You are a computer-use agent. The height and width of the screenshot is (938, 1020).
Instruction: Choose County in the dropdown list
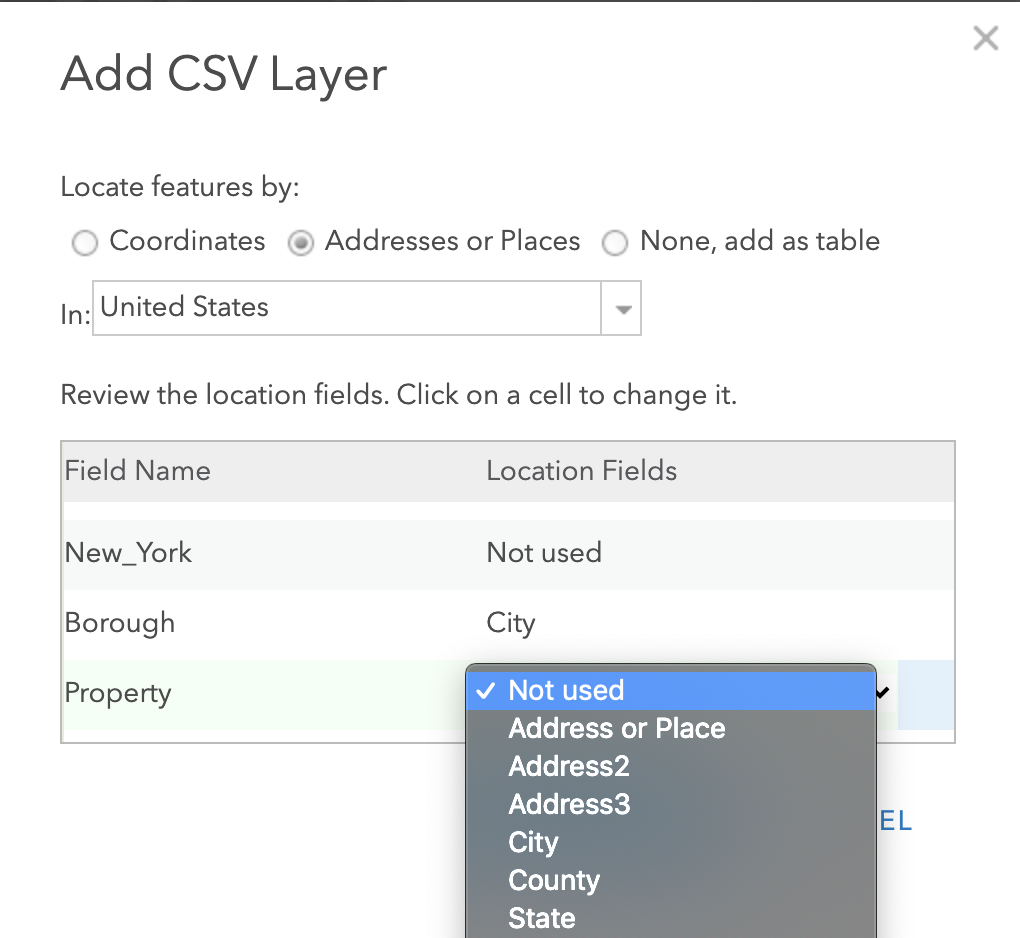click(671, 880)
